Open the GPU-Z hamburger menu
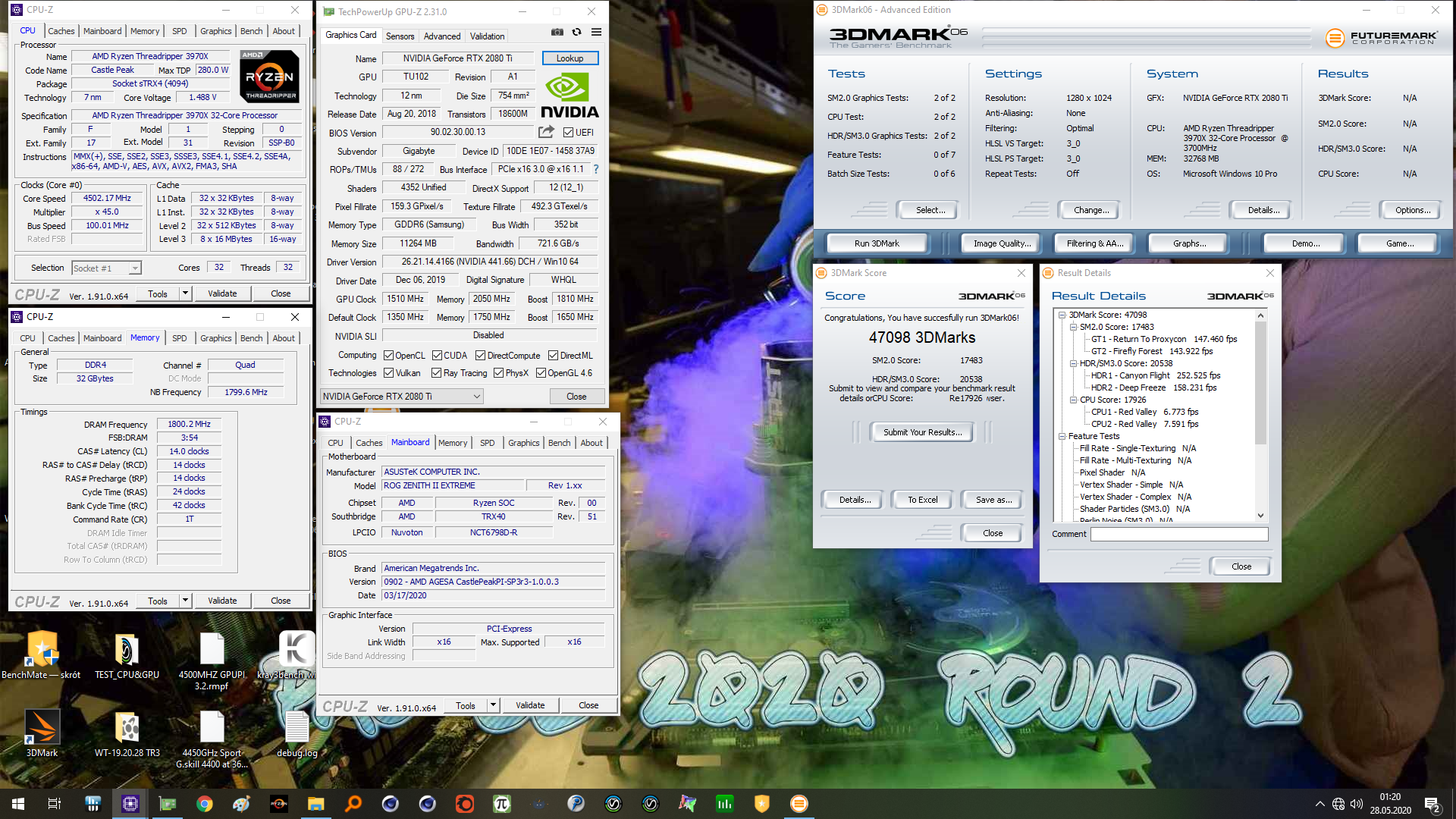The image size is (1456, 819). (x=597, y=33)
